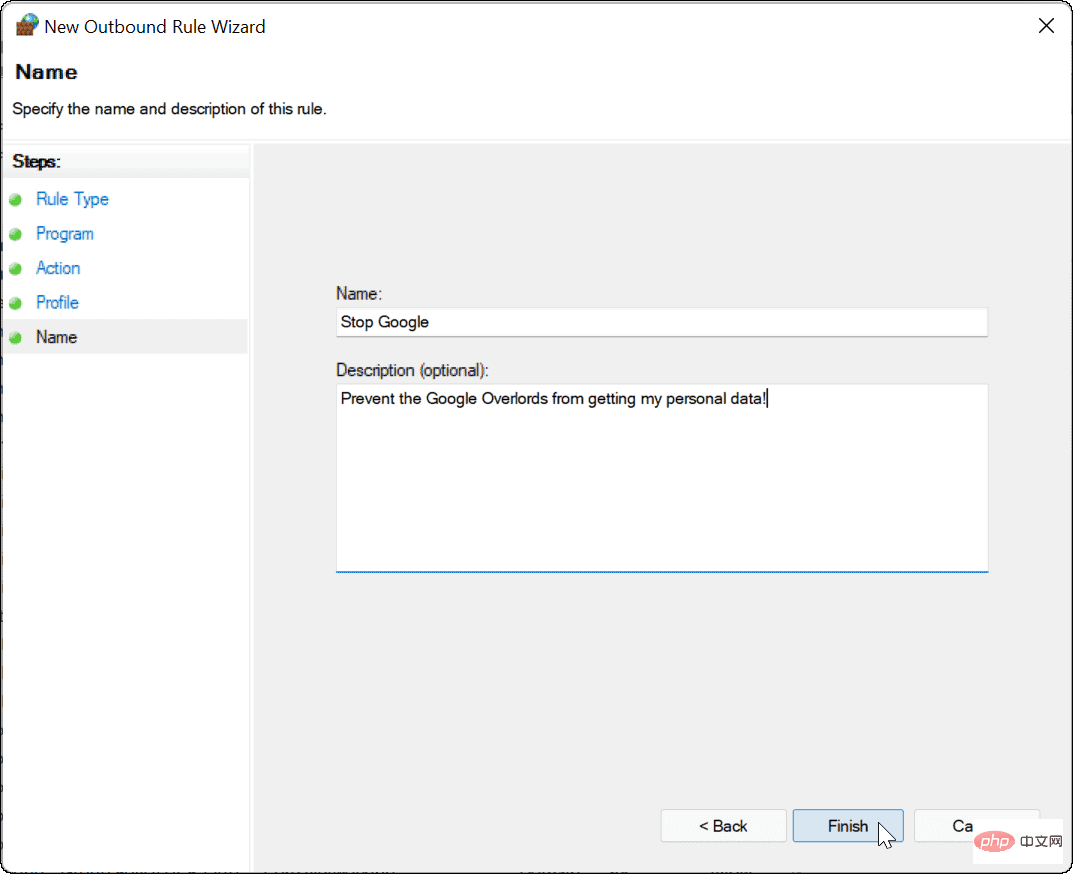Click the firewall wizard icon in title bar
Screen dimensions: 1073x874
pyautogui.click(x=27, y=25)
